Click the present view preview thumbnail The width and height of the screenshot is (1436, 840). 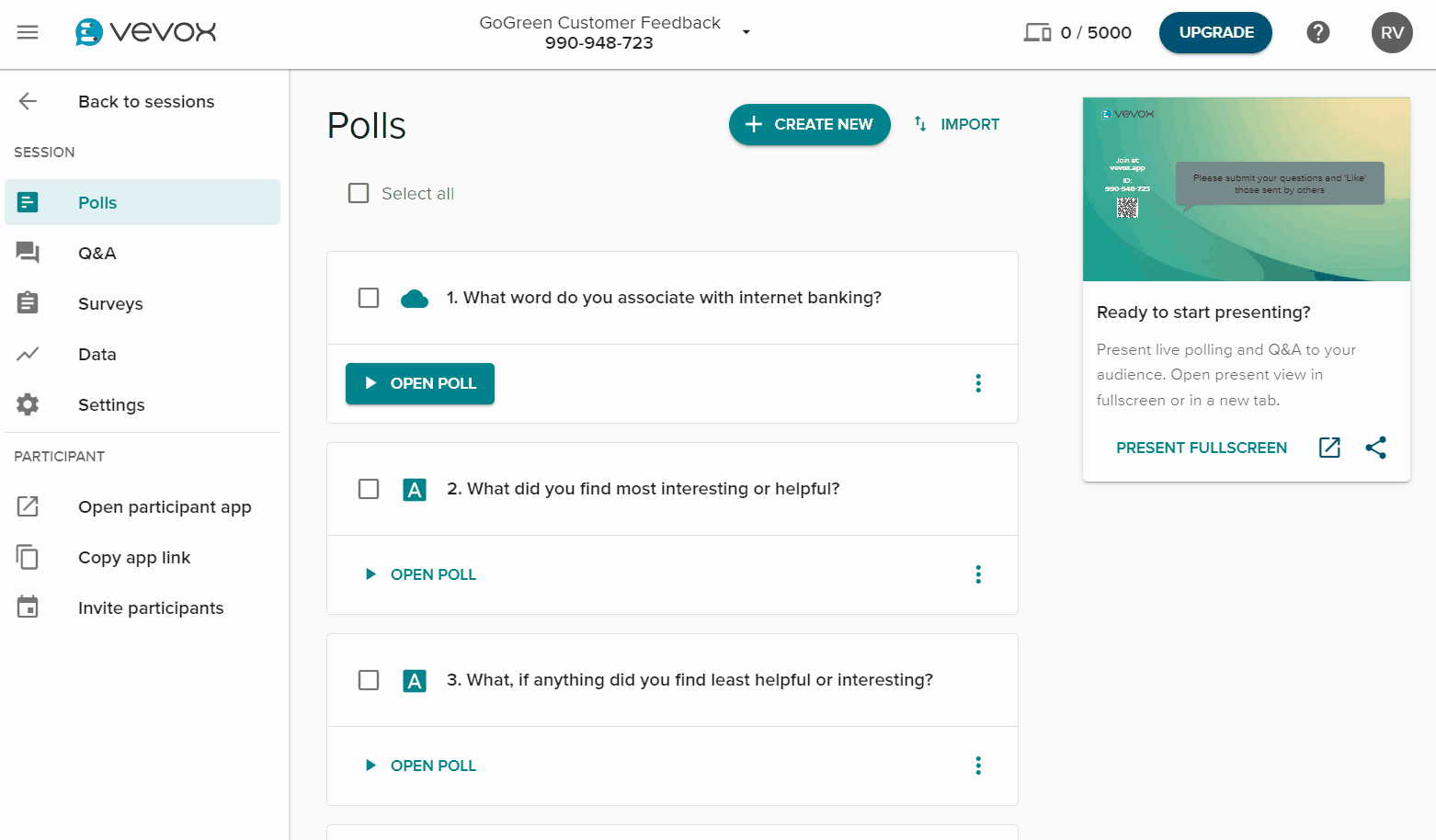point(1247,189)
